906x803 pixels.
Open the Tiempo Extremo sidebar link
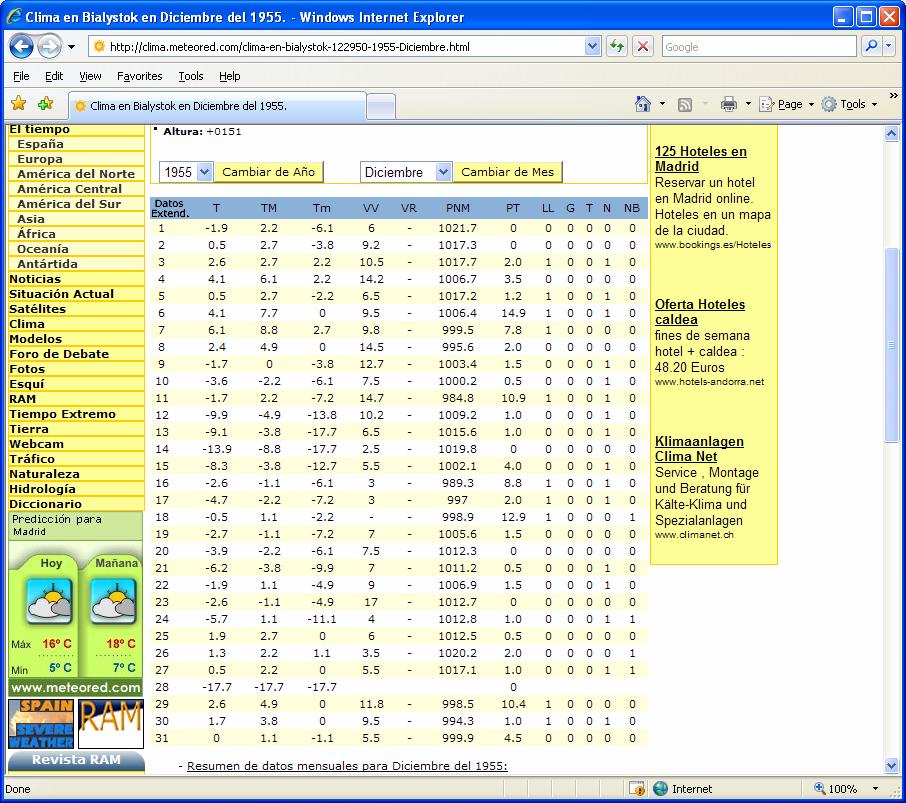62,414
